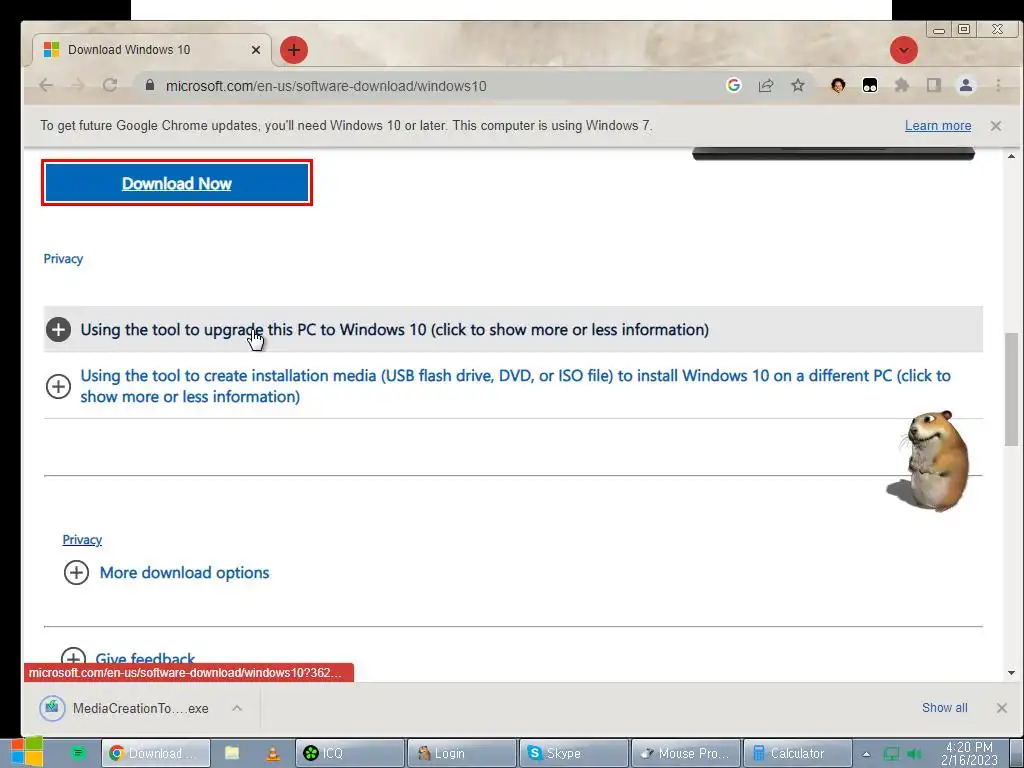This screenshot has height=768, width=1024.
Task: Click the network tray icon
Action: point(891,754)
